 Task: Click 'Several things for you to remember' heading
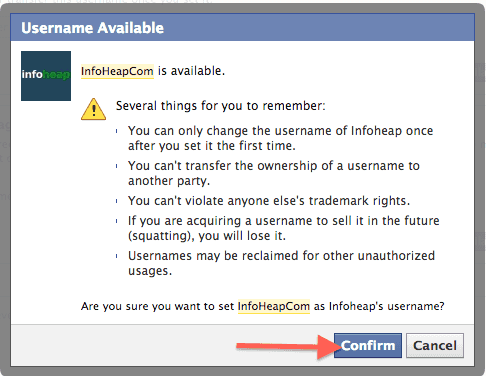[x=220, y=106]
